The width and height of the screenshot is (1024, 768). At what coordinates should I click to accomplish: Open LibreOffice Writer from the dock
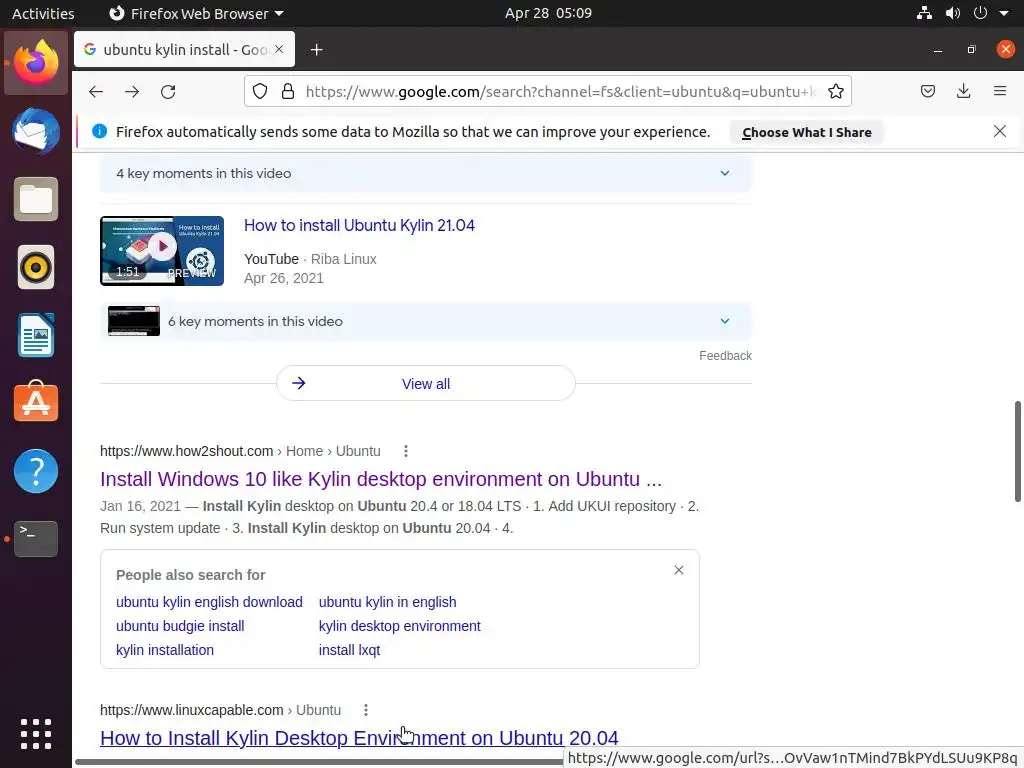(x=36, y=335)
